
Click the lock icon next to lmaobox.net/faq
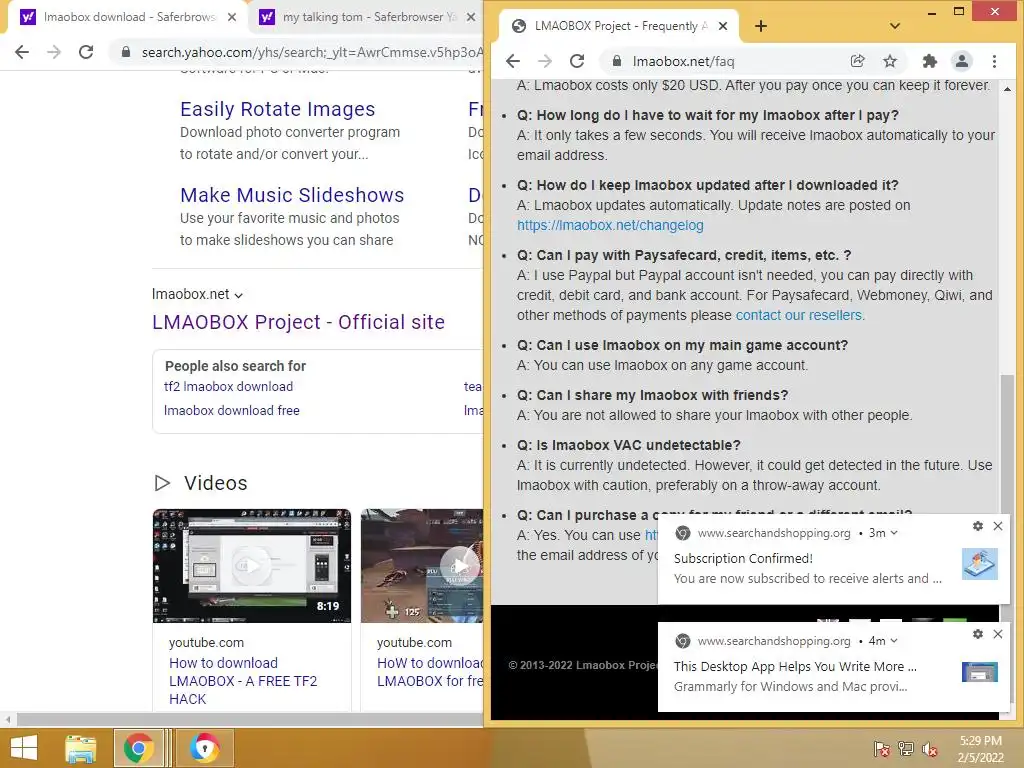pyautogui.click(x=616, y=61)
